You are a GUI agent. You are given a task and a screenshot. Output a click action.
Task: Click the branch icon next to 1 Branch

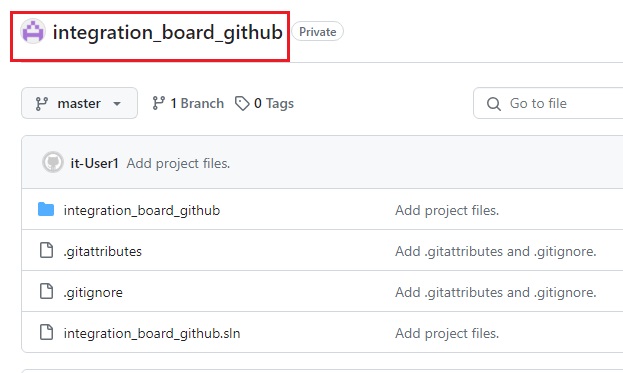pos(159,103)
